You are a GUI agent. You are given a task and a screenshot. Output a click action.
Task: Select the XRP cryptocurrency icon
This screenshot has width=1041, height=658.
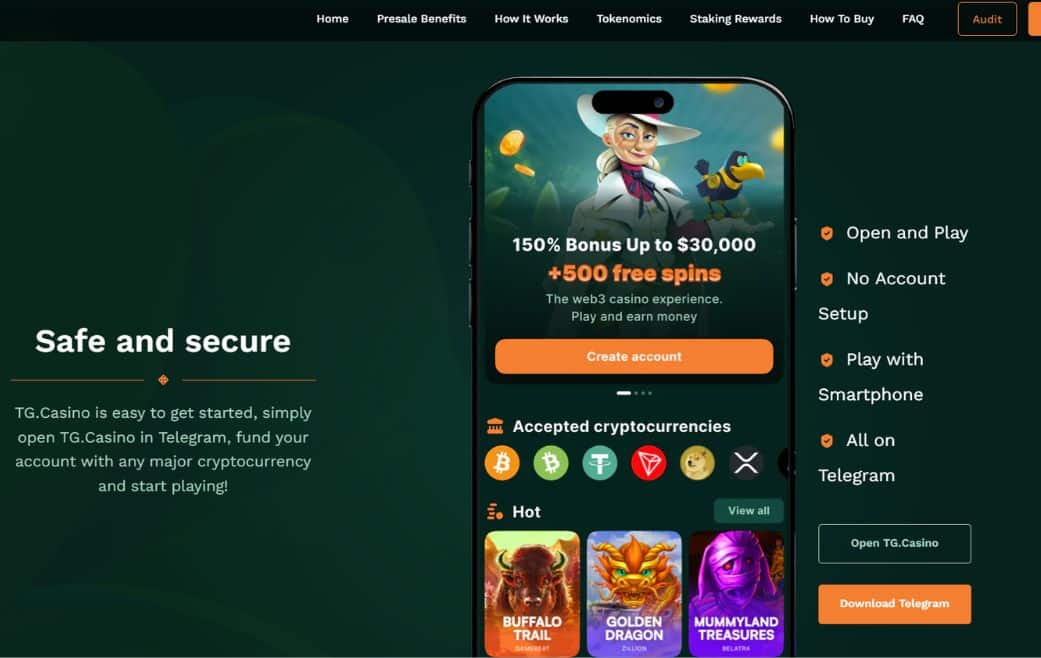746,462
